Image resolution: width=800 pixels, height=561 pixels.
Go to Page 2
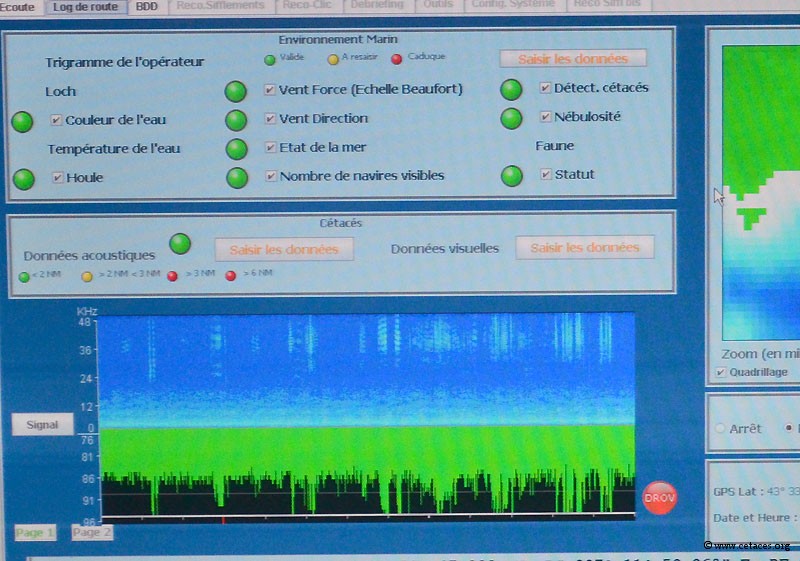click(x=92, y=532)
